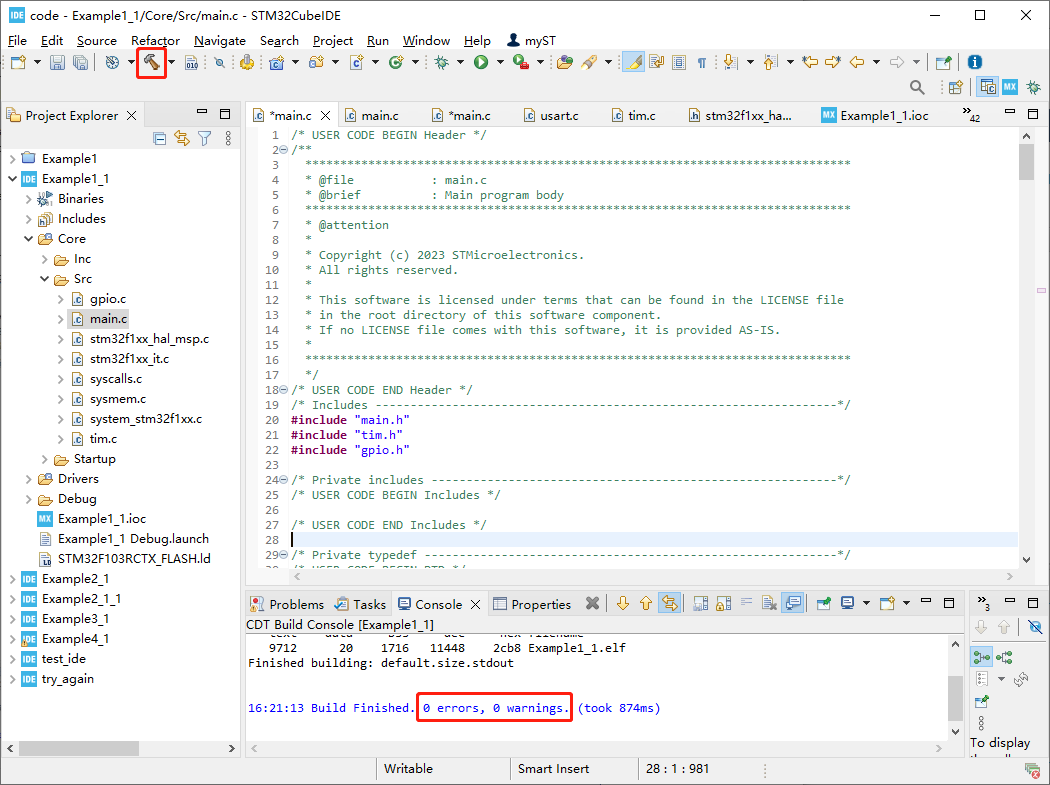The height and width of the screenshot is (785, 1050).
Task: Click the Save disk icon
Action: tap(58, 62)
